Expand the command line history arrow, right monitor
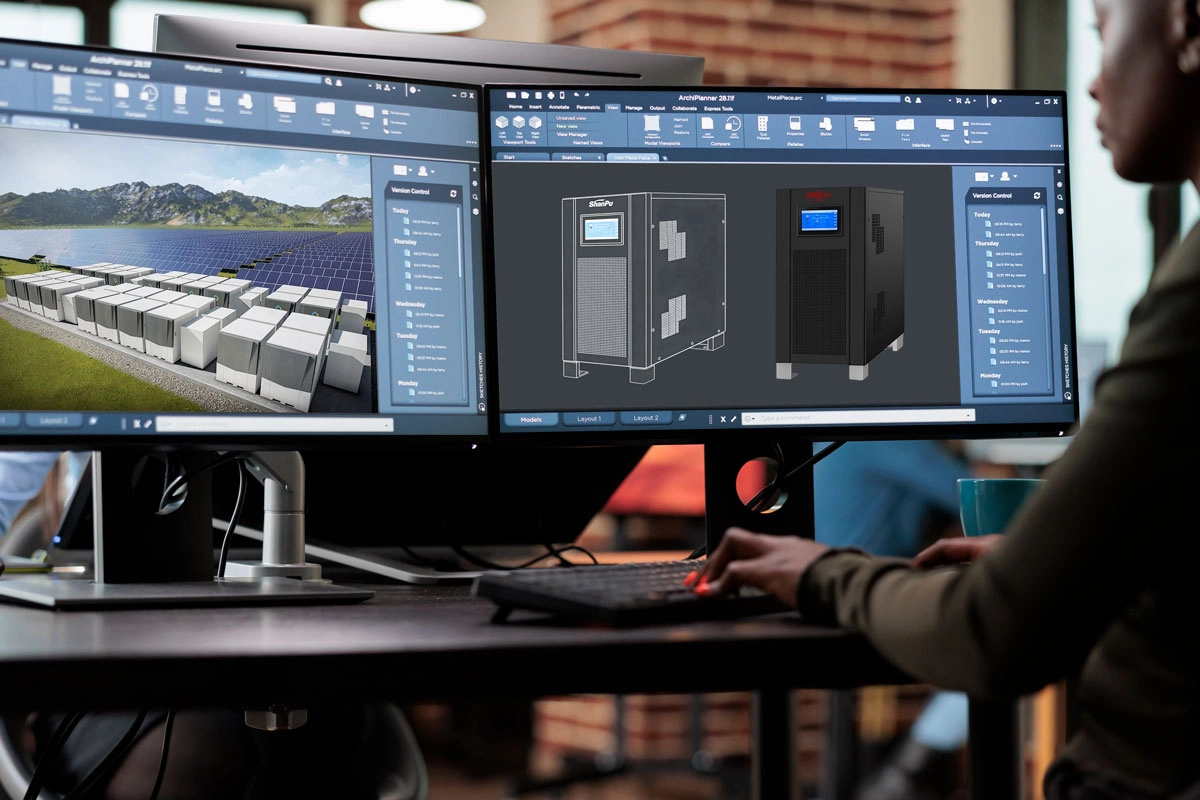This screenshot has height=800, width=1200. tap(968, 415)
